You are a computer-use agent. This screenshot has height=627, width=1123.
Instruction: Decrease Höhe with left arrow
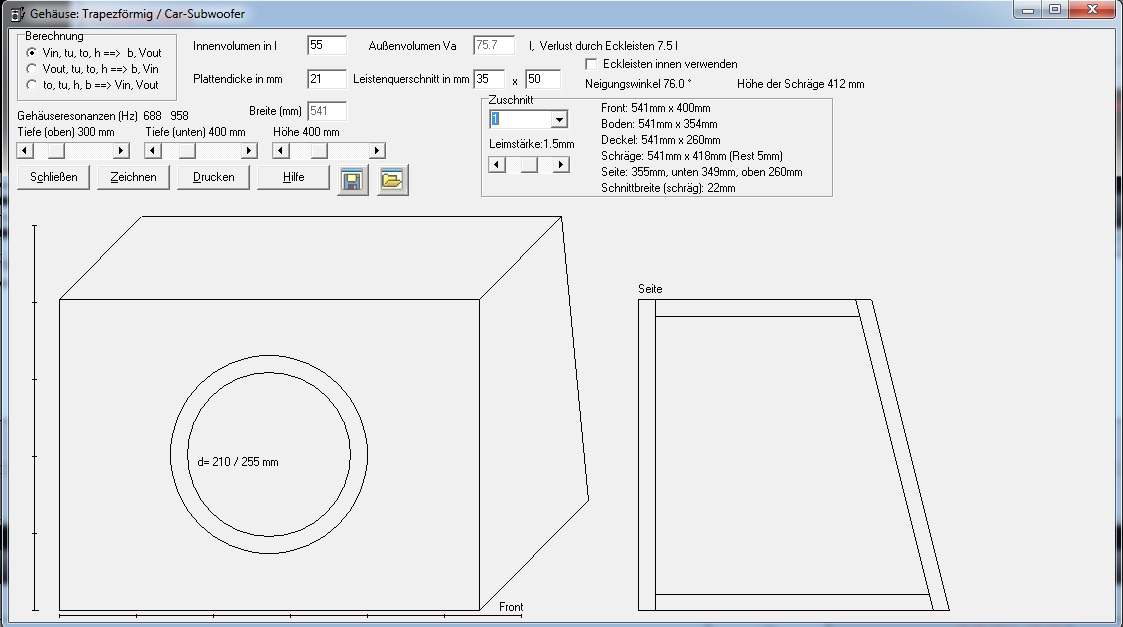tap(281, 150)
